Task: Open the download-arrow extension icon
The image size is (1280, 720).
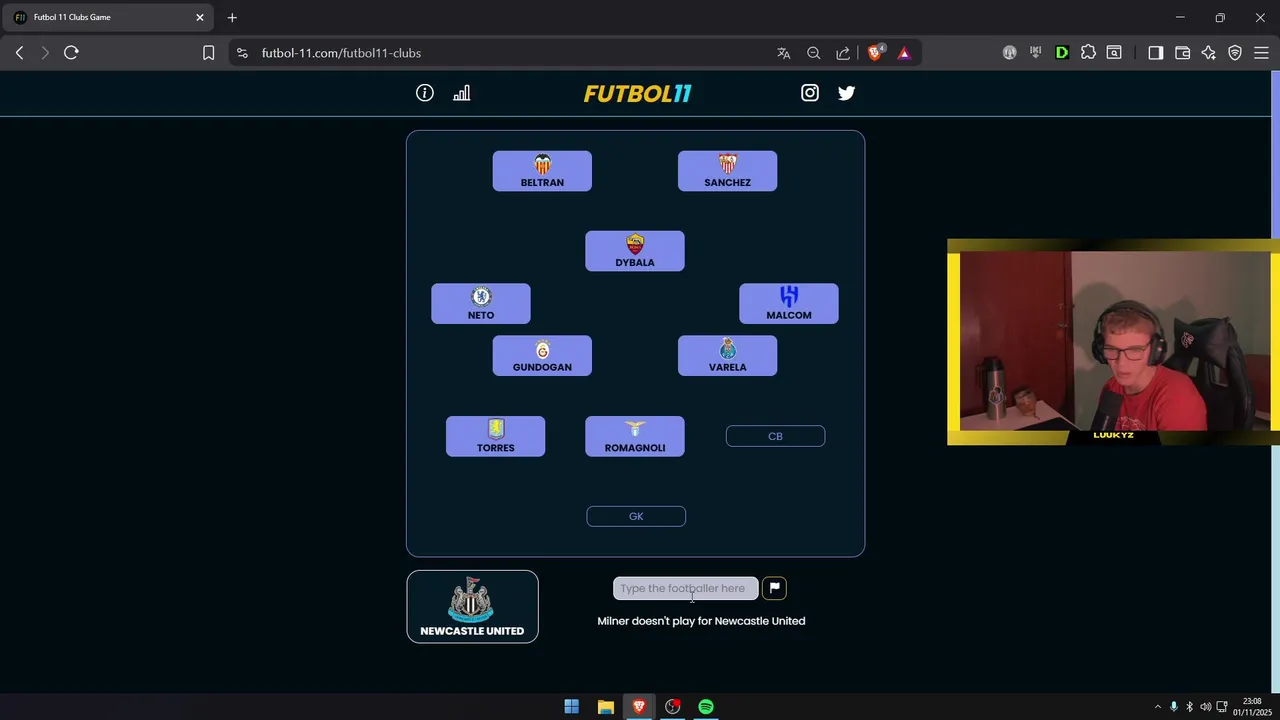Action: (1036, 53)
